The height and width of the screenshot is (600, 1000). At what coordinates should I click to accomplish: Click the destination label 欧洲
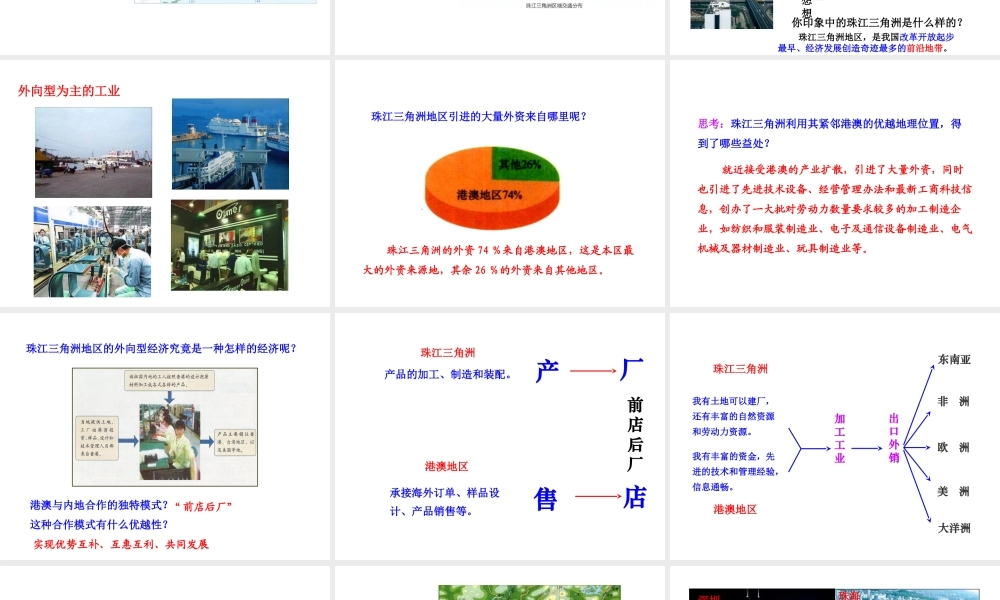[x=953, y=448]
